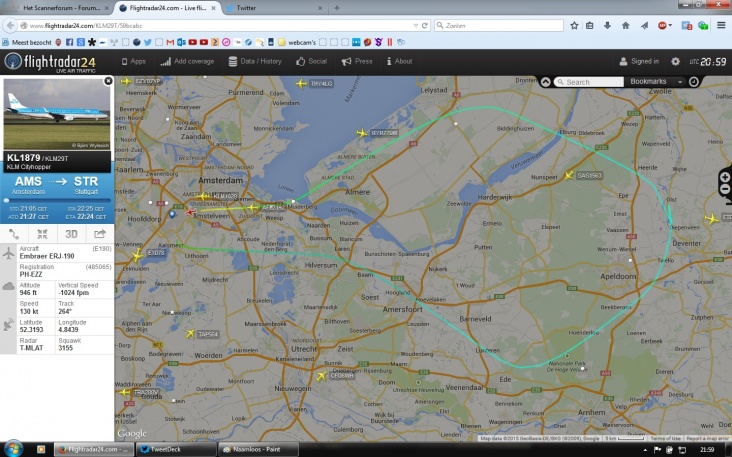This screenshot has width=732, height=457.
Task: Click media player taskbar icon
Action: coord(41,450)
